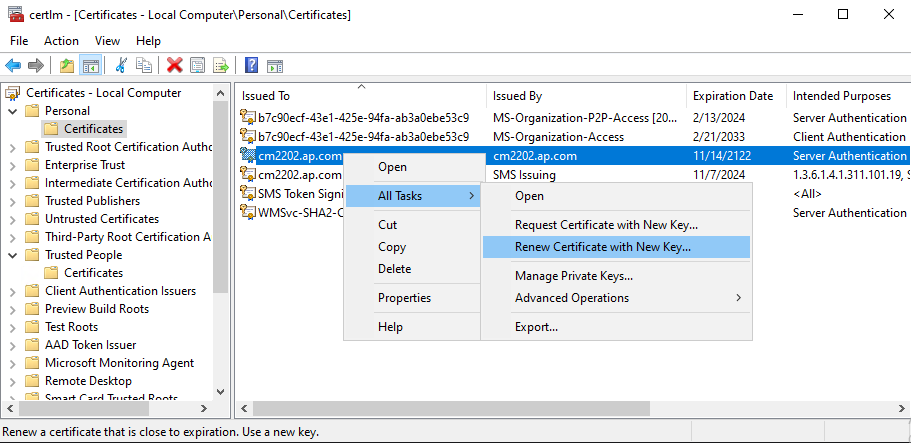Screen dimensions: 911x443
Task: Expand Client Authentication Issuers node
Action: pos(13,291)
